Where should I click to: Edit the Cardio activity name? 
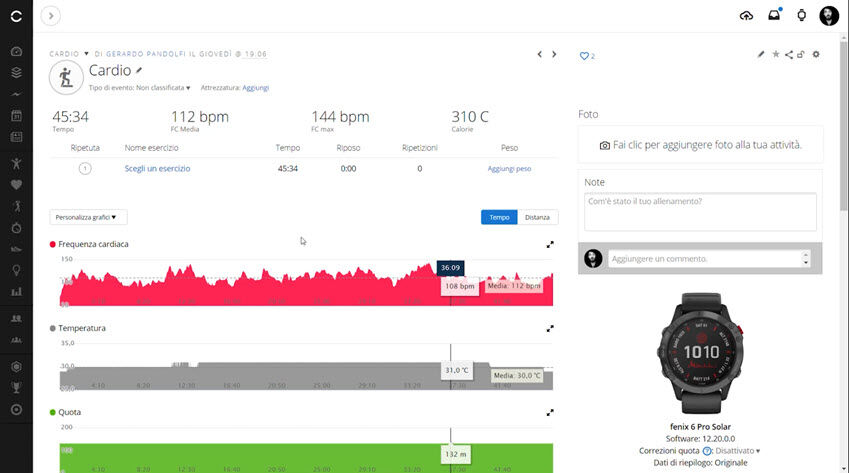pos(140,71)
